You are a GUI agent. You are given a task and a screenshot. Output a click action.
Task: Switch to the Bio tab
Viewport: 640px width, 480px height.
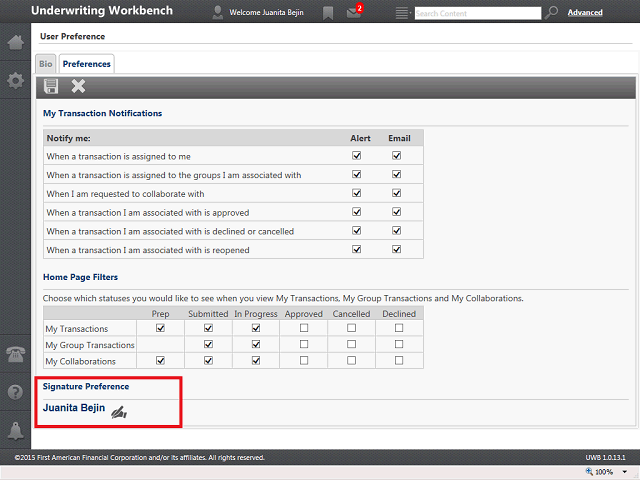(x=46, y=64)
